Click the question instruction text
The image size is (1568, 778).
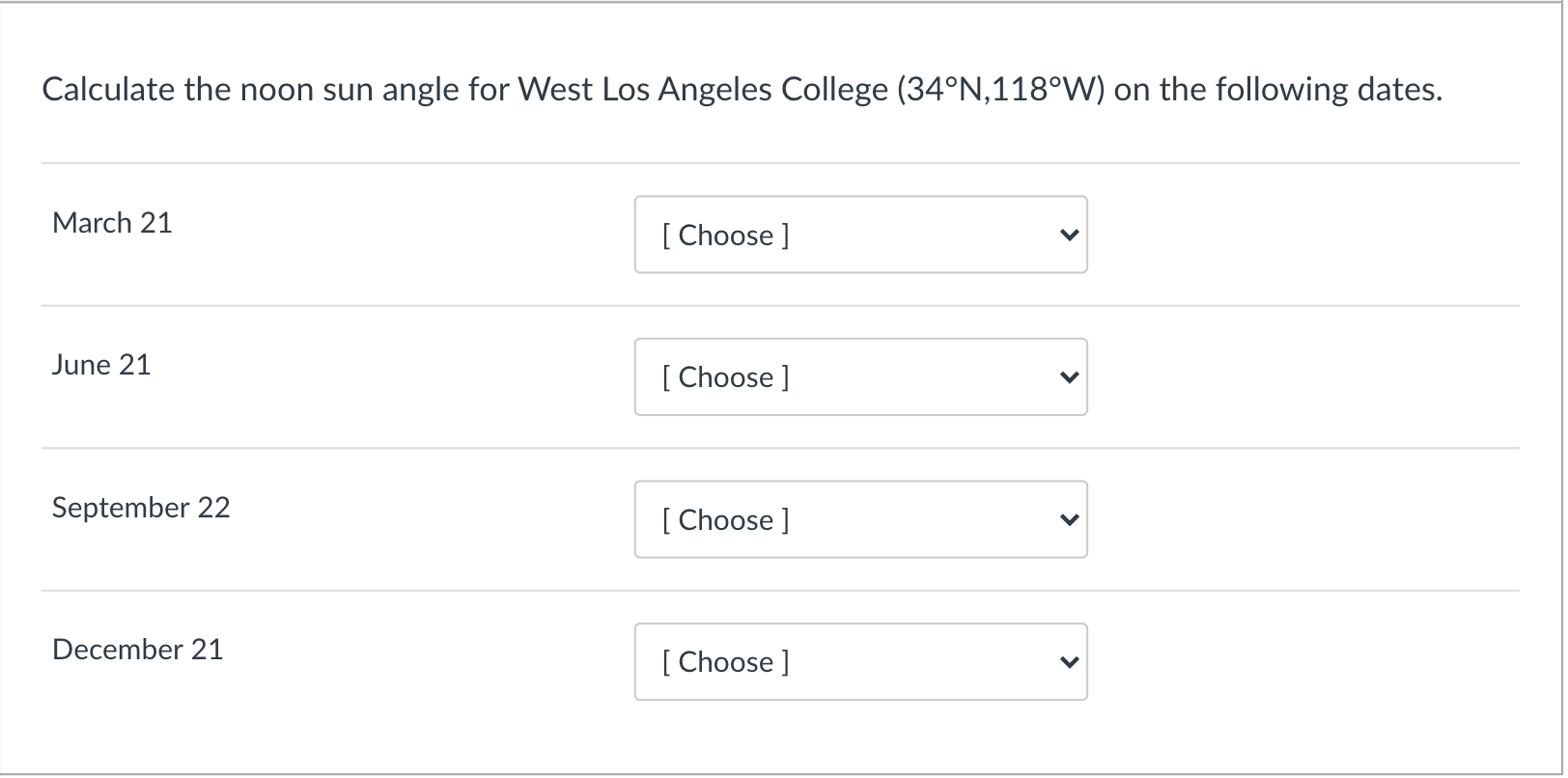[x=742, y=90]
